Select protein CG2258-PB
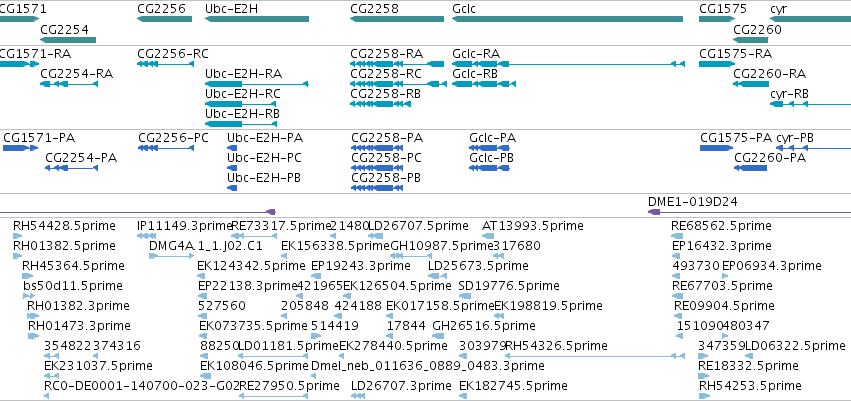This screenshot has height=401, width=851. click(378, 188)
